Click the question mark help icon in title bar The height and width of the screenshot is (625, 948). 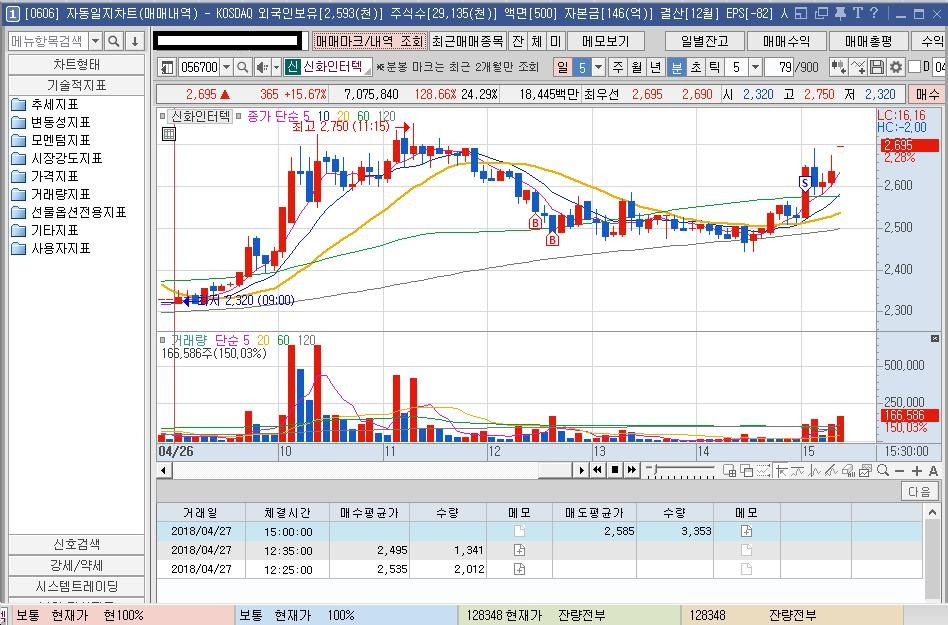(874, 13)
